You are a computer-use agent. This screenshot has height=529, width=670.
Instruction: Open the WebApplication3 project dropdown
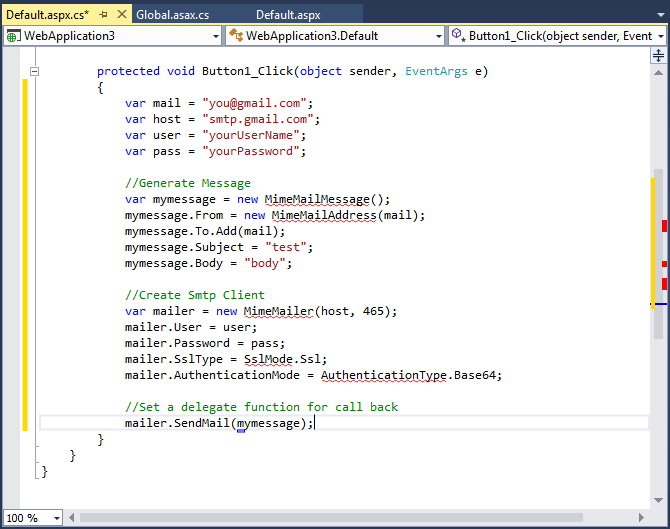tap(216, 36)
